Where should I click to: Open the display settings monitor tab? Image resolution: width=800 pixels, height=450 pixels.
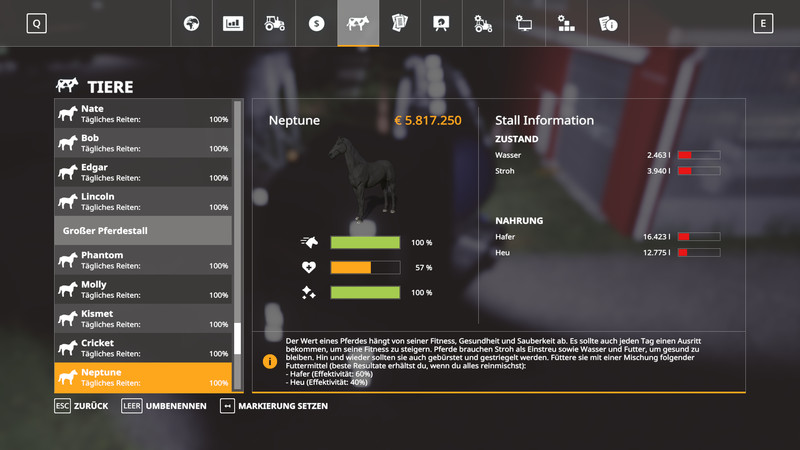[524, 23]
